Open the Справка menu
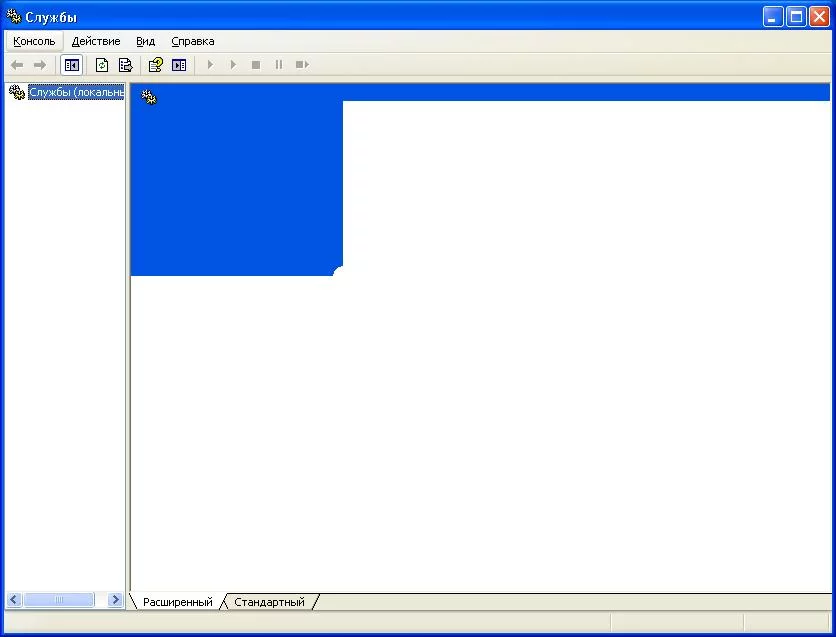 [193, 41]
